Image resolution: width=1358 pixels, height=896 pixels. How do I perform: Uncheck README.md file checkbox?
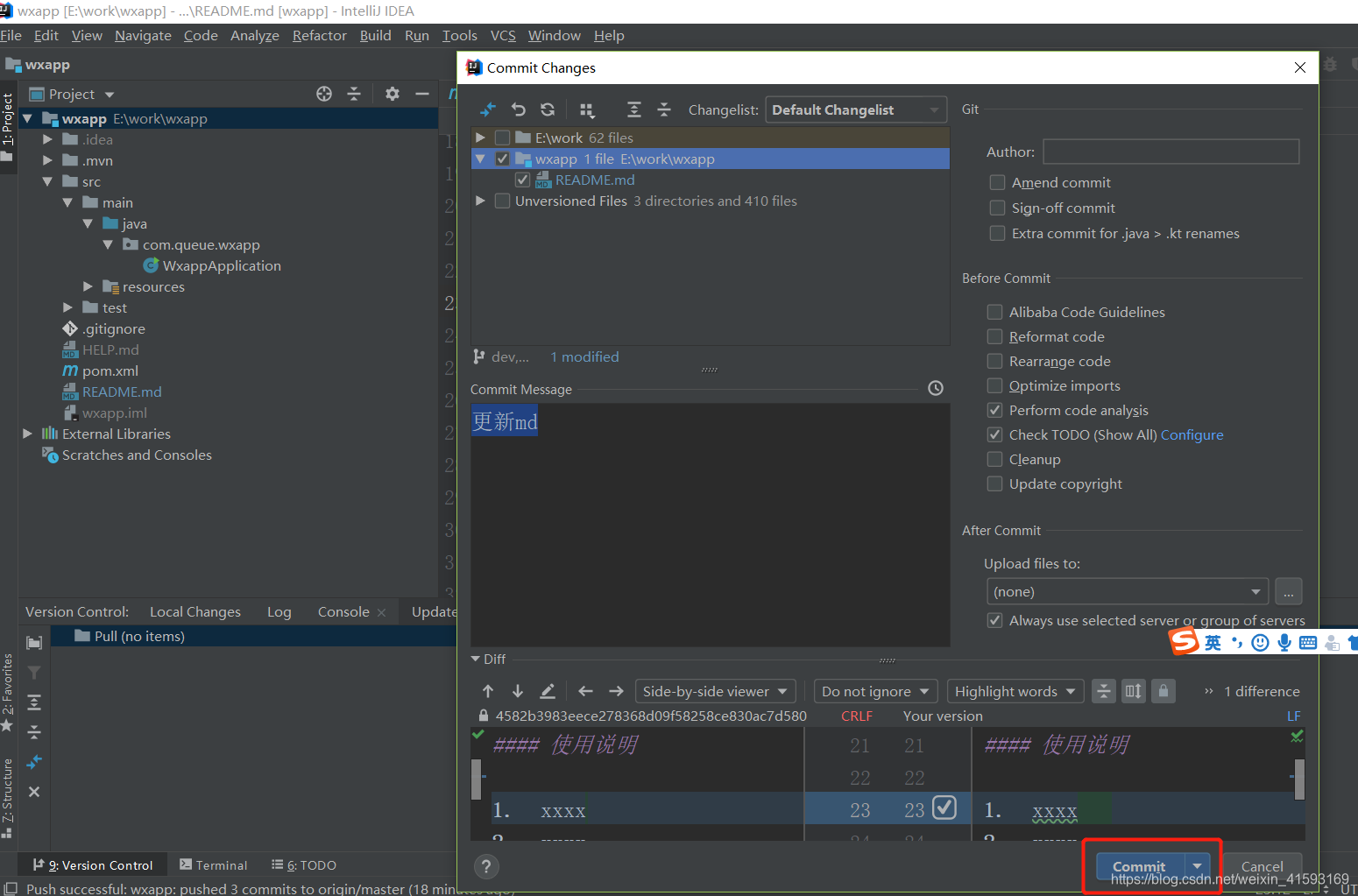(522, 180)
